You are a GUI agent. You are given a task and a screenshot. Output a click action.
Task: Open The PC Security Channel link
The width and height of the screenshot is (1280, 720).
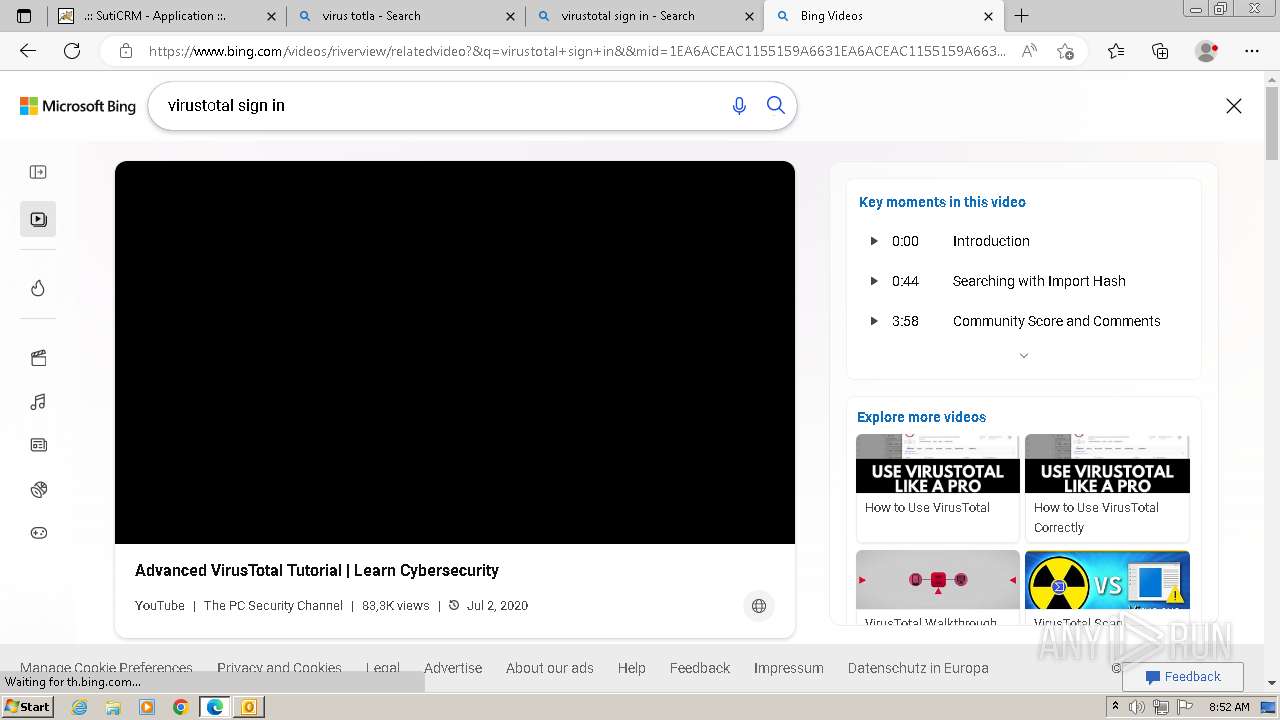pos(273,606)
